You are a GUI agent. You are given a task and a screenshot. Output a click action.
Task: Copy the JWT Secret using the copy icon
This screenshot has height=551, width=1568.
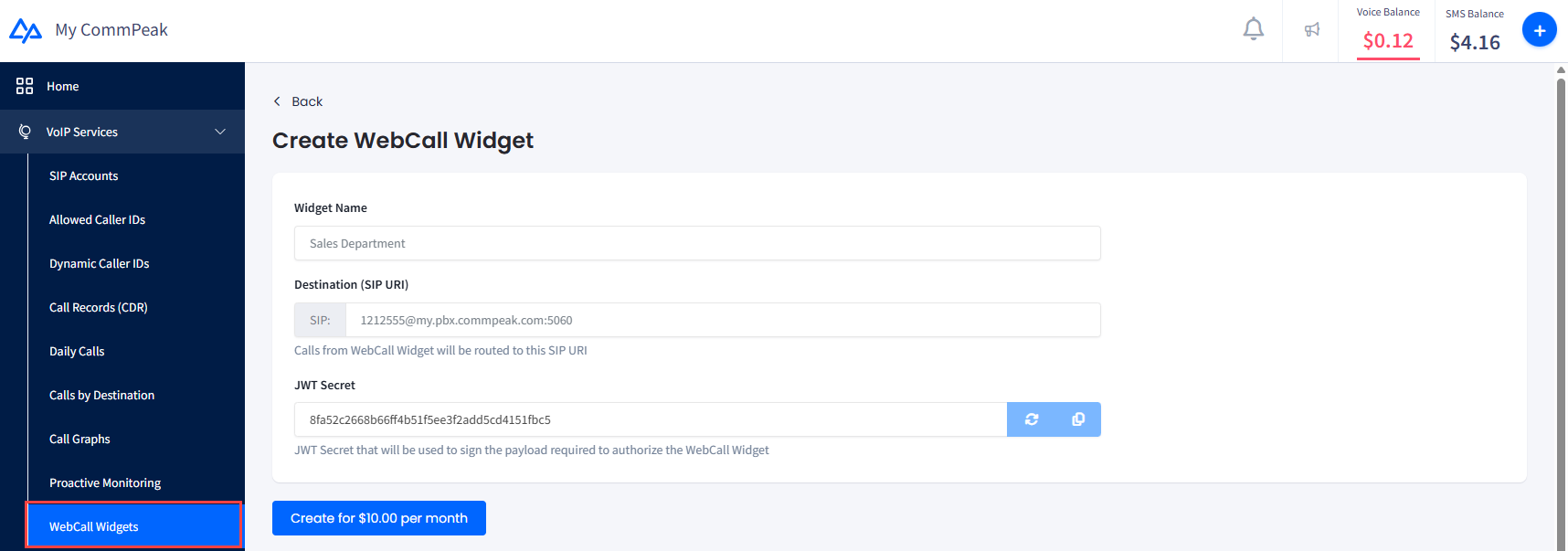[1077, 419]
